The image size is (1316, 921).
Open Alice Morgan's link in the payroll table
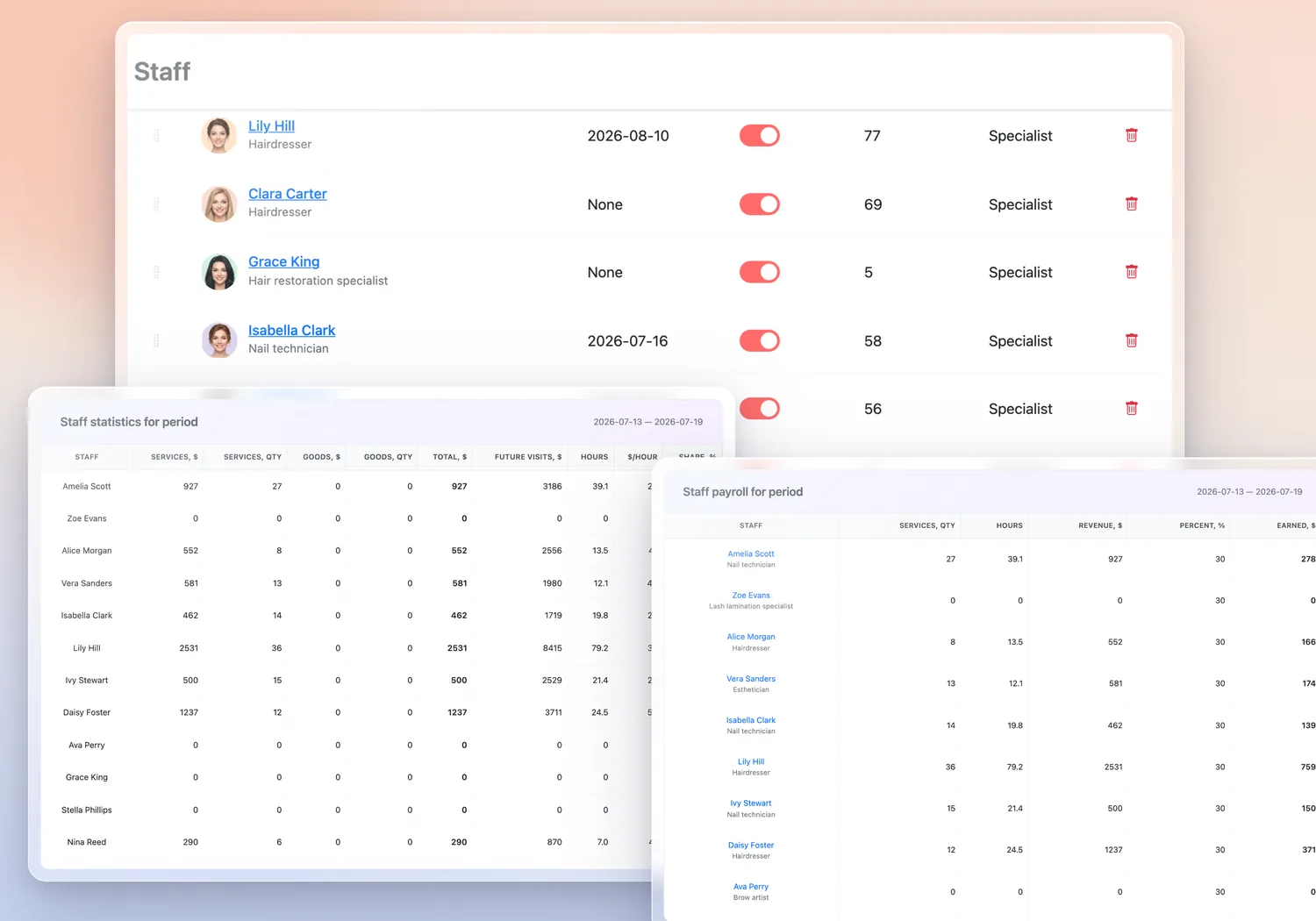[751, 637]
